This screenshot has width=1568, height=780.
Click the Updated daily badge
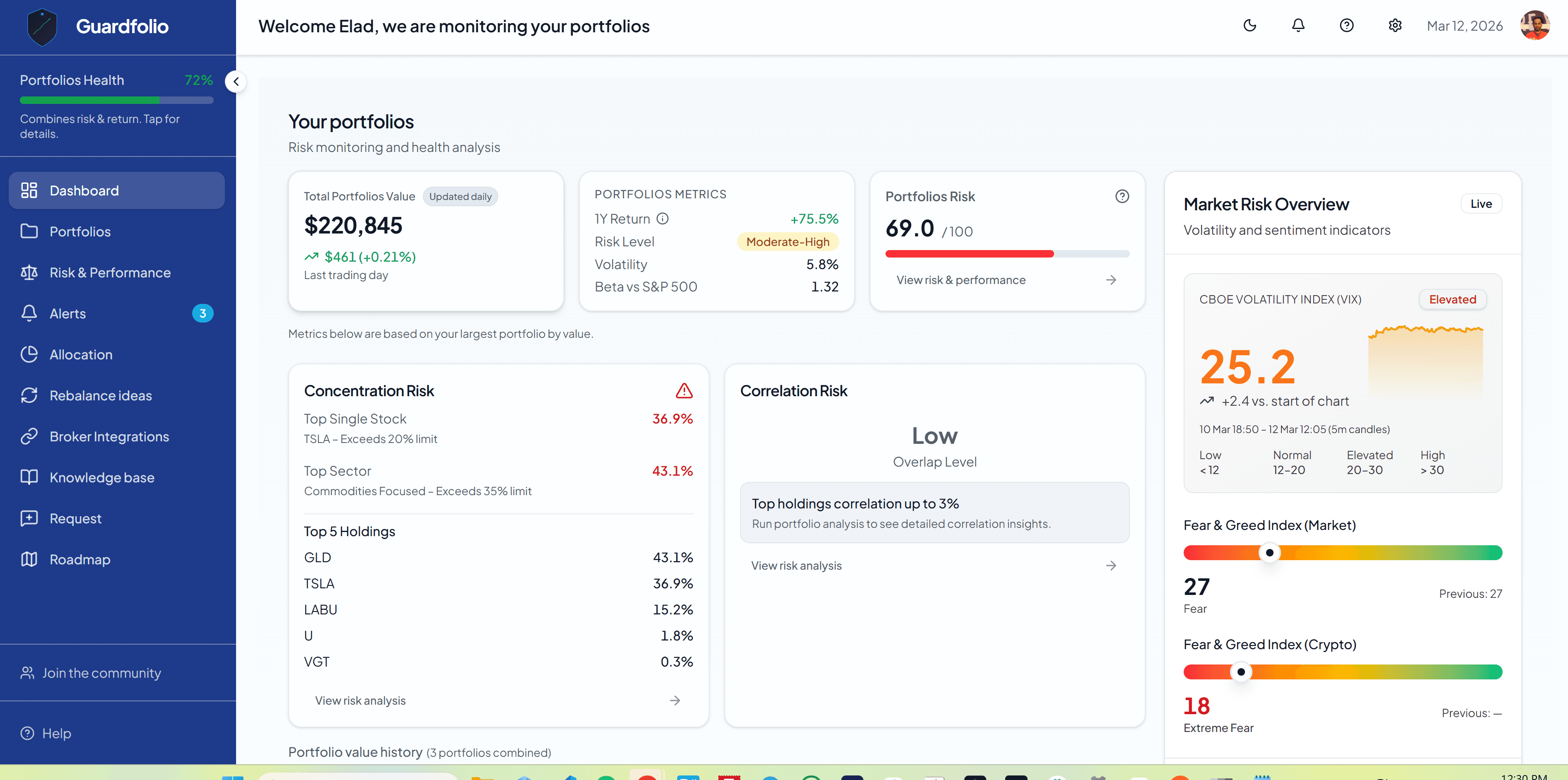[x=460, y=197]
